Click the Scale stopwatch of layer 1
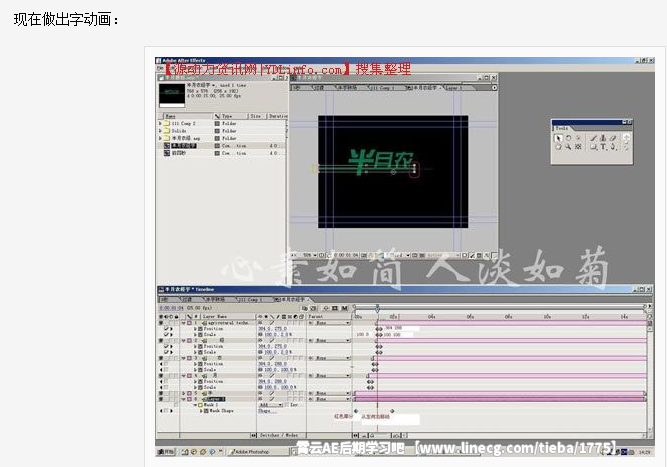 coord(201,335)
